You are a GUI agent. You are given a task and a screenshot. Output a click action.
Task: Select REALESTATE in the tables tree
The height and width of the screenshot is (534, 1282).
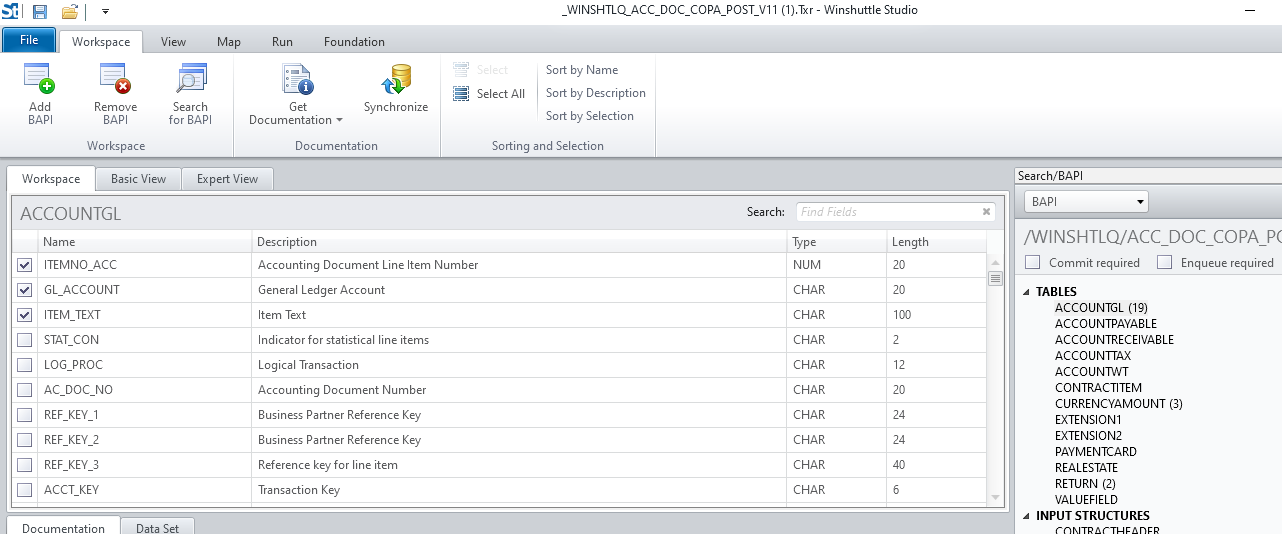coord(1086,468)
